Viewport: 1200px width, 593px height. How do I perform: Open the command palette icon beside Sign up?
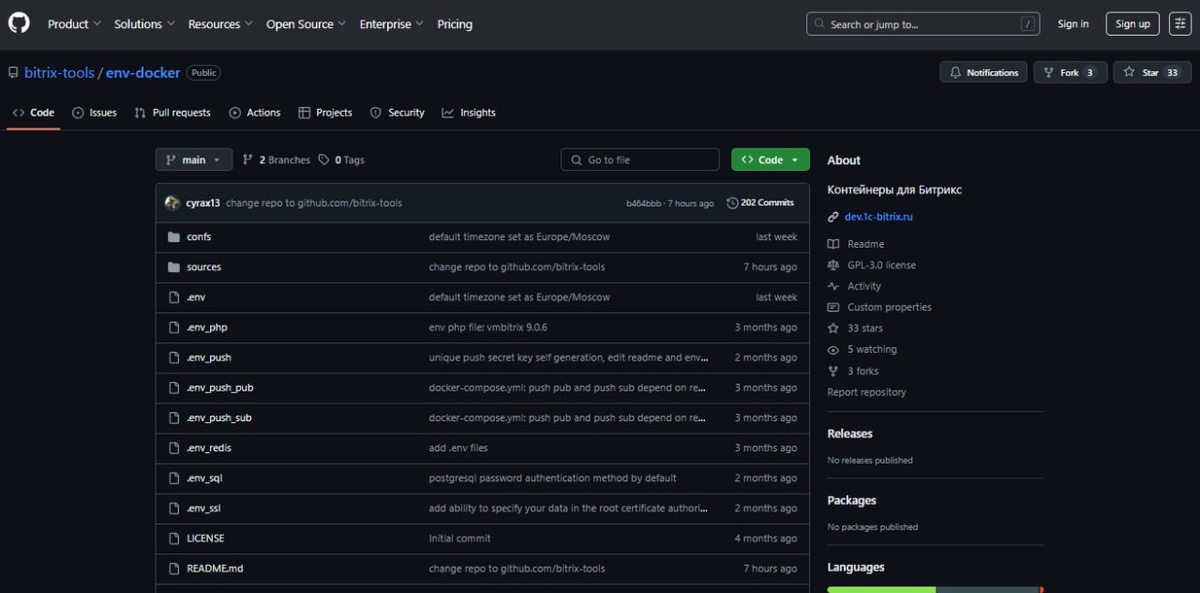(x=1179, y=24)
